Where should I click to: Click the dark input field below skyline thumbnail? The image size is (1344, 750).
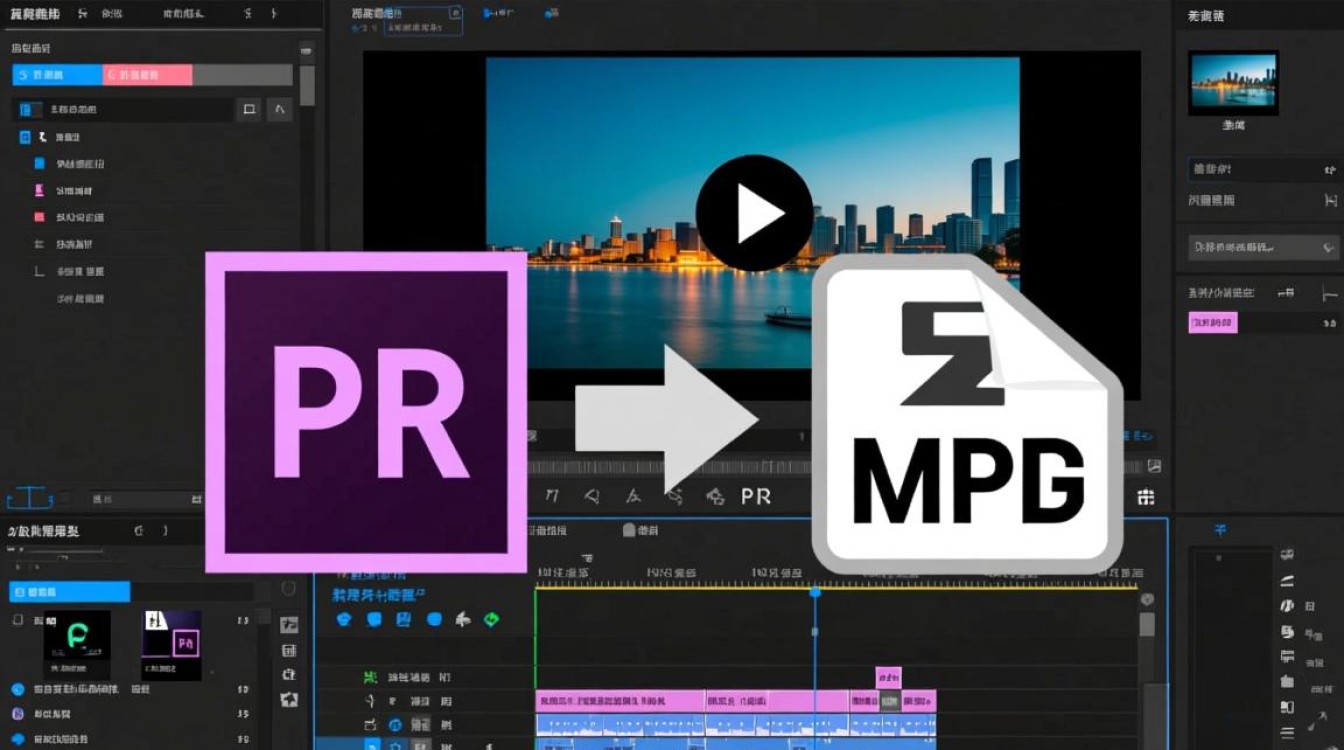(1263, 170)
